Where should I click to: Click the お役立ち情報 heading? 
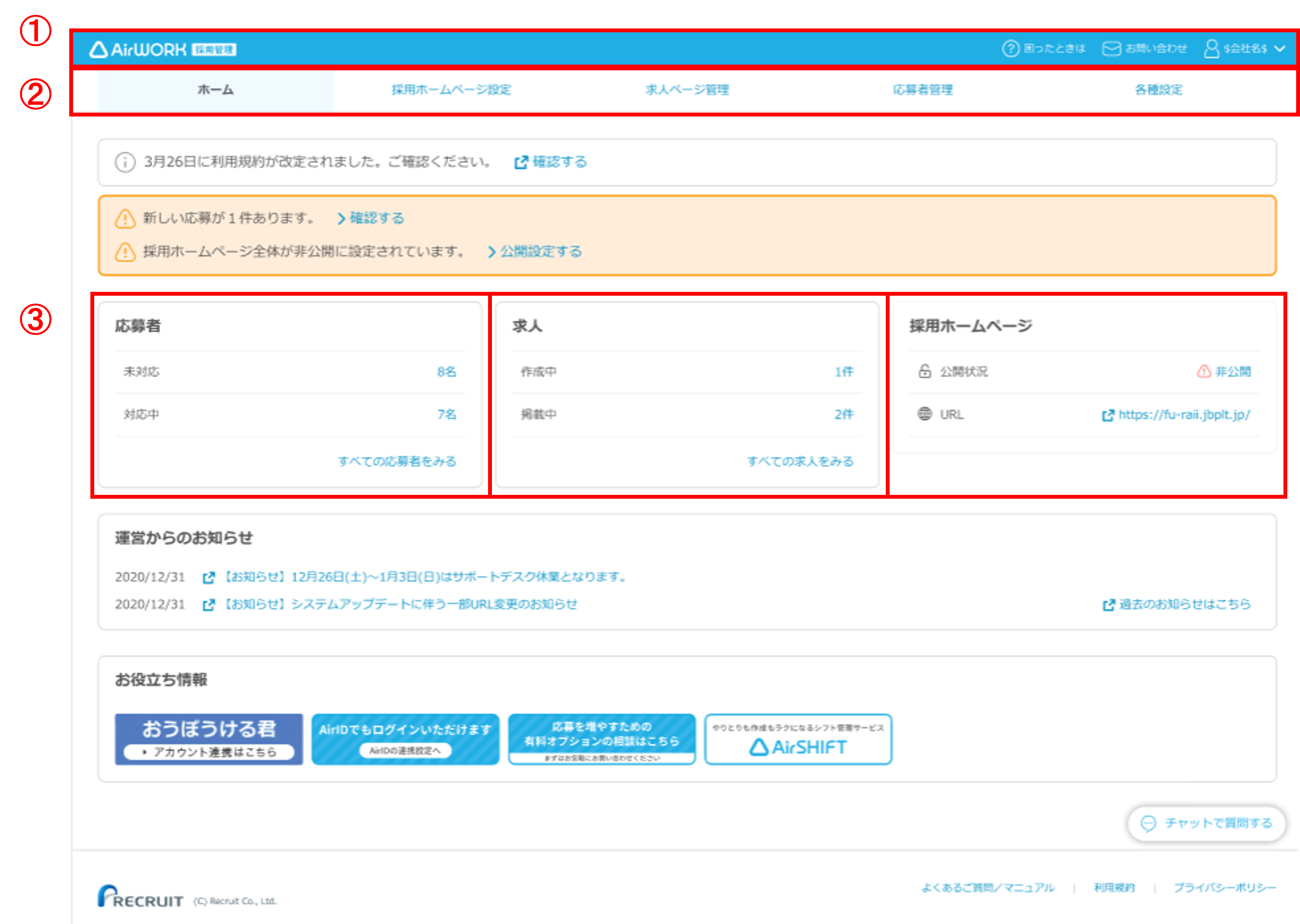coord(161,679)
